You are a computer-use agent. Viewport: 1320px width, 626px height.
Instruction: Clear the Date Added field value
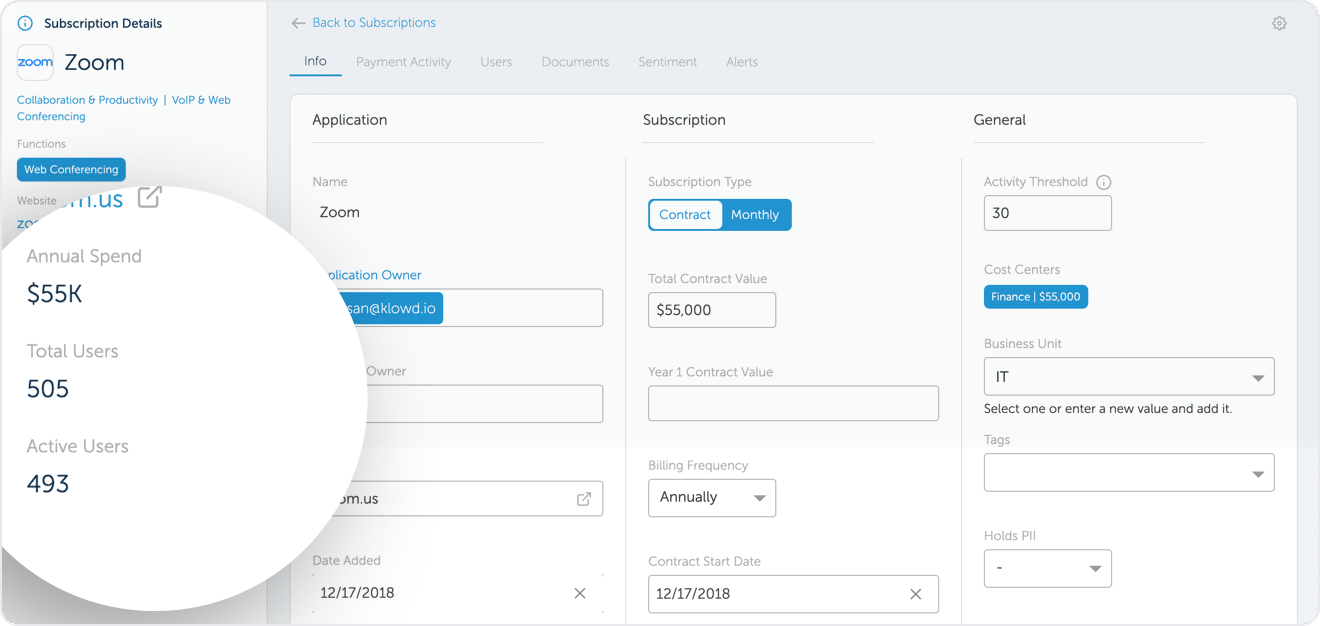click(580, 593)
